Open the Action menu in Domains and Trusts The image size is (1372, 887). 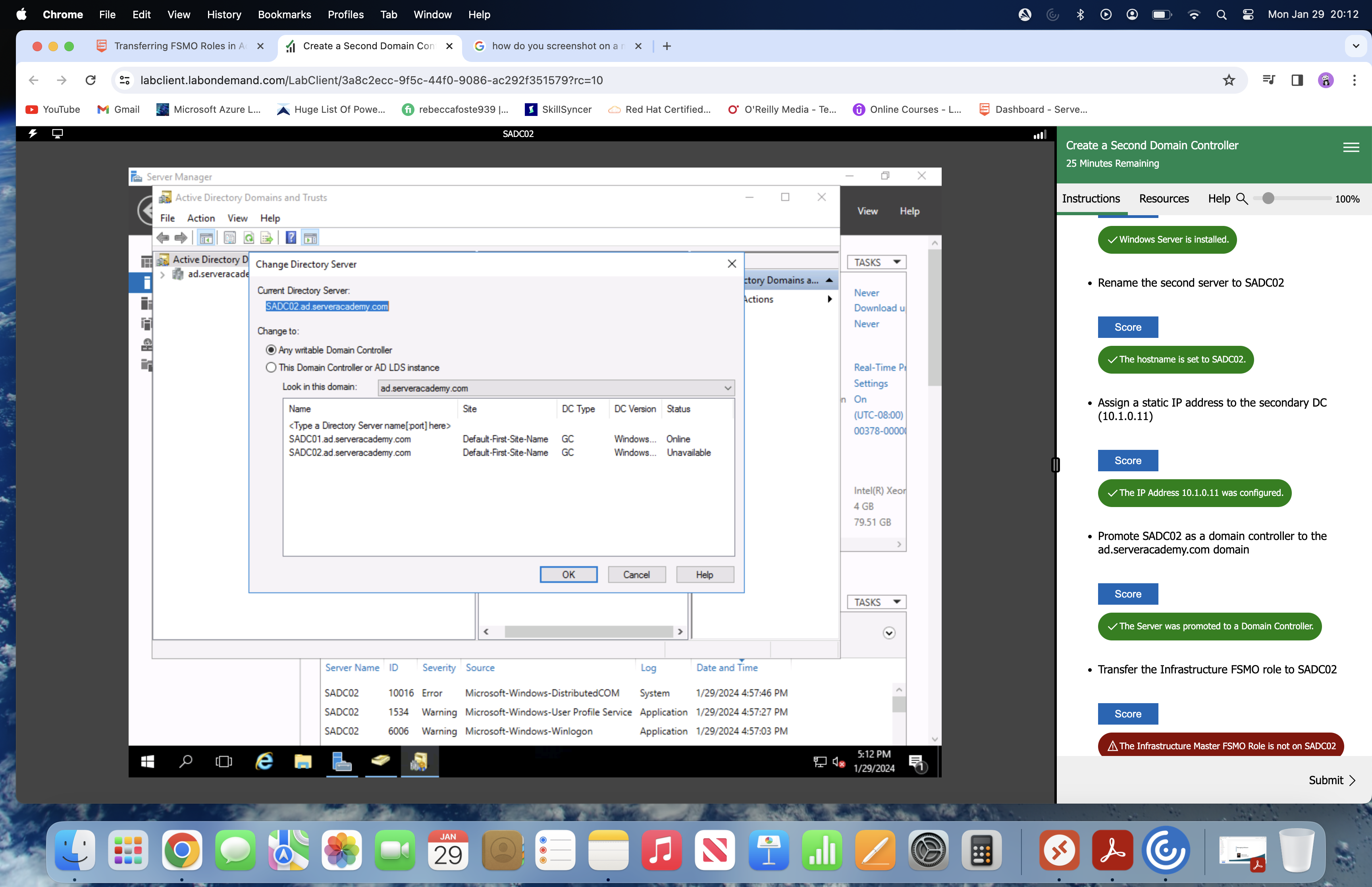click(200, 218)
